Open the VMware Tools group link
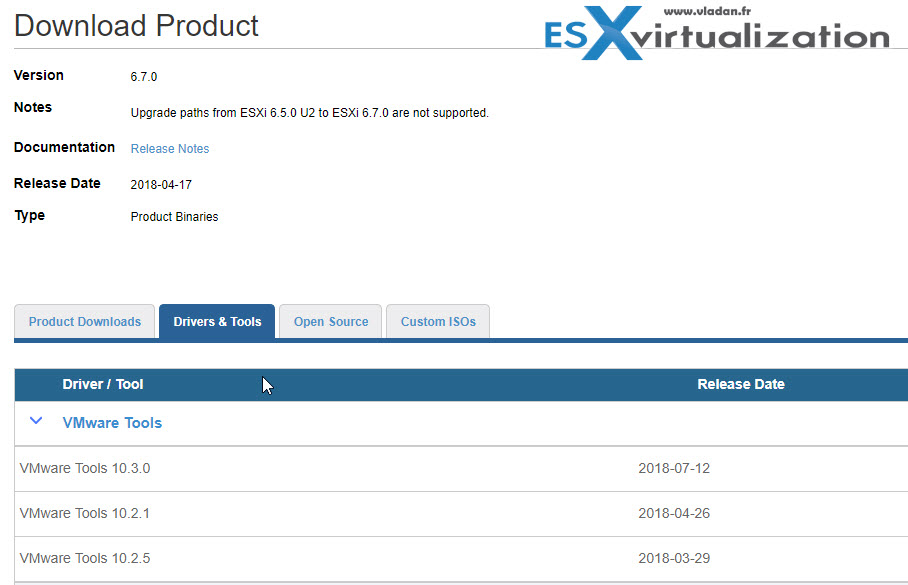This screenshot has width=908, height=585. pyautogui.click(x=112, y=423)
